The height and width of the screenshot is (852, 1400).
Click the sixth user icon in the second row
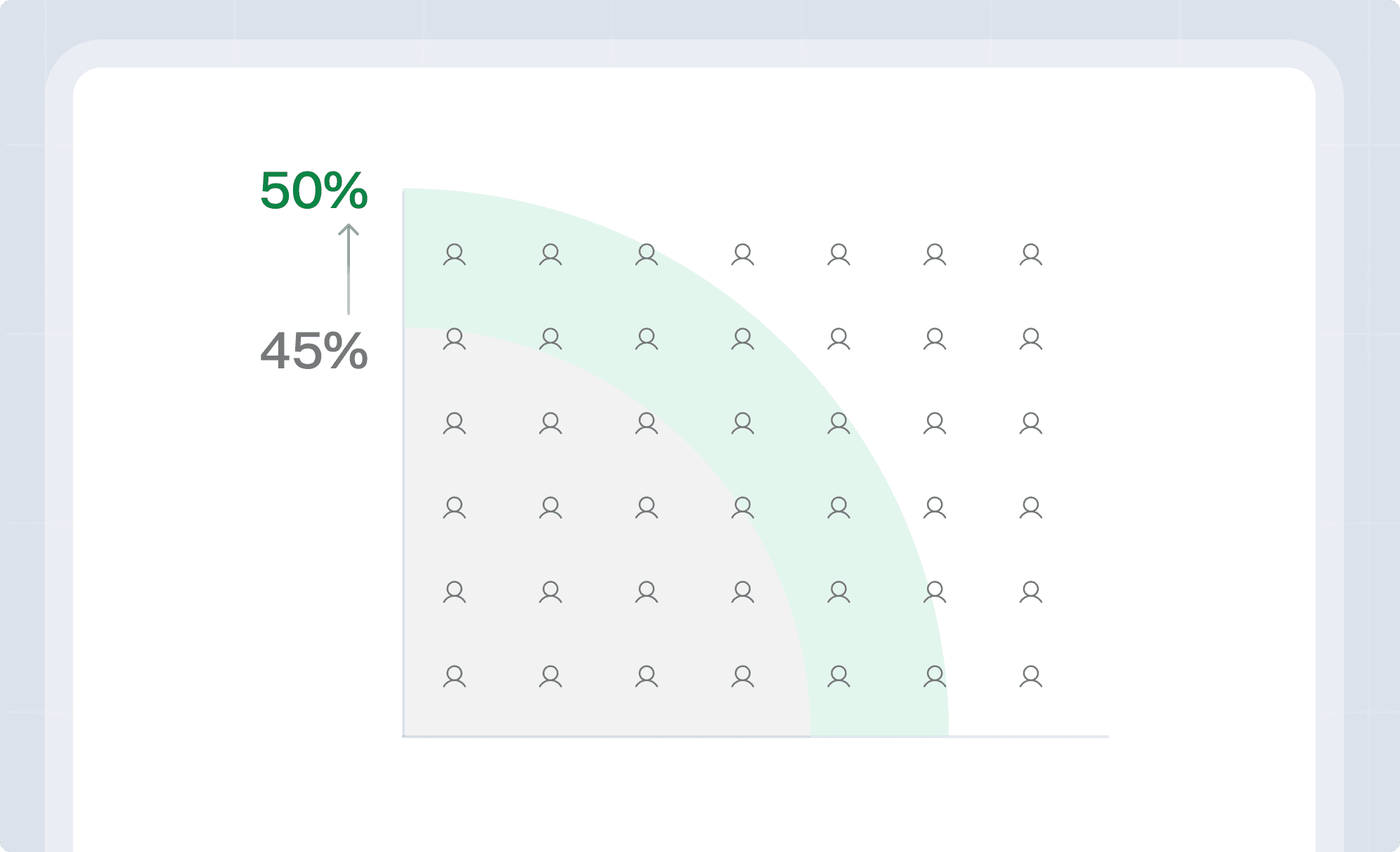click(935, 339)
